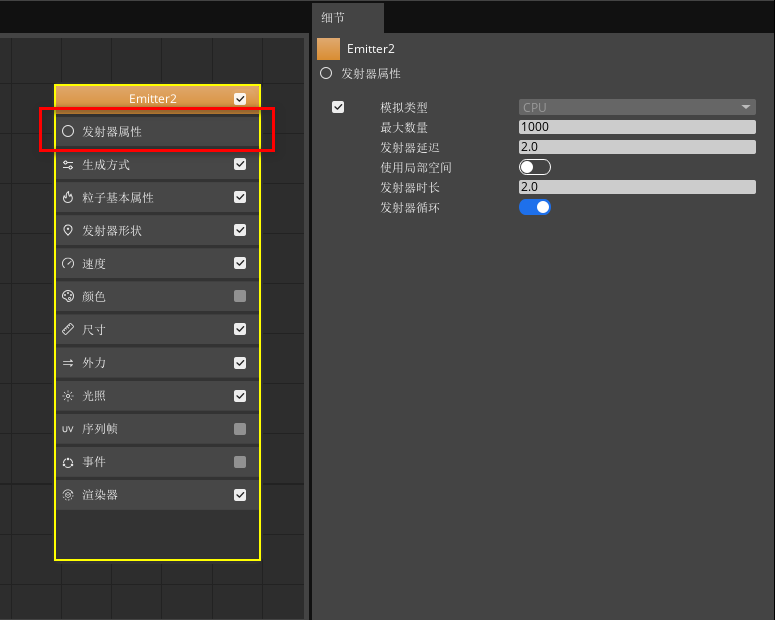Select the 光照 row label
This screenshot has width=775, height=620.
point(94,396)
